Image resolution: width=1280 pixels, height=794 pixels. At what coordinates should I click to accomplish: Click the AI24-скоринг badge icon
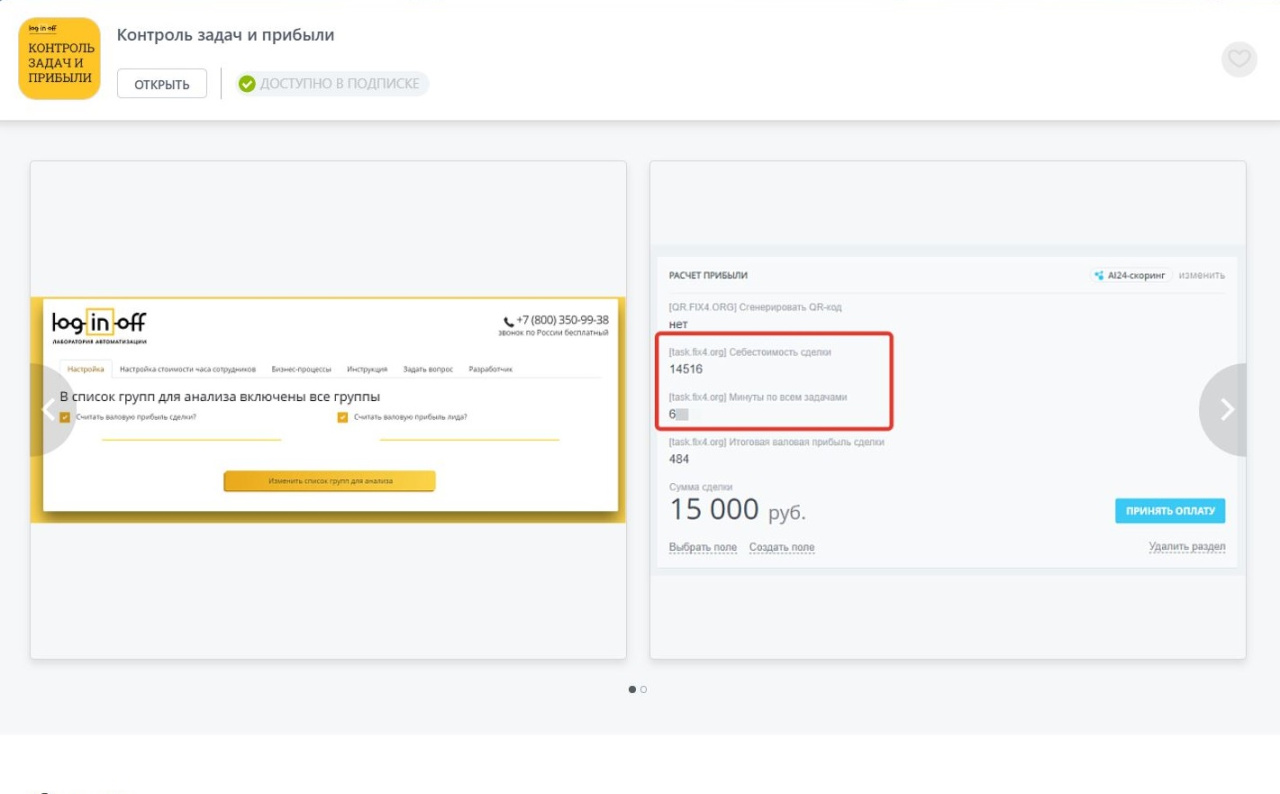pos(1100,275)
